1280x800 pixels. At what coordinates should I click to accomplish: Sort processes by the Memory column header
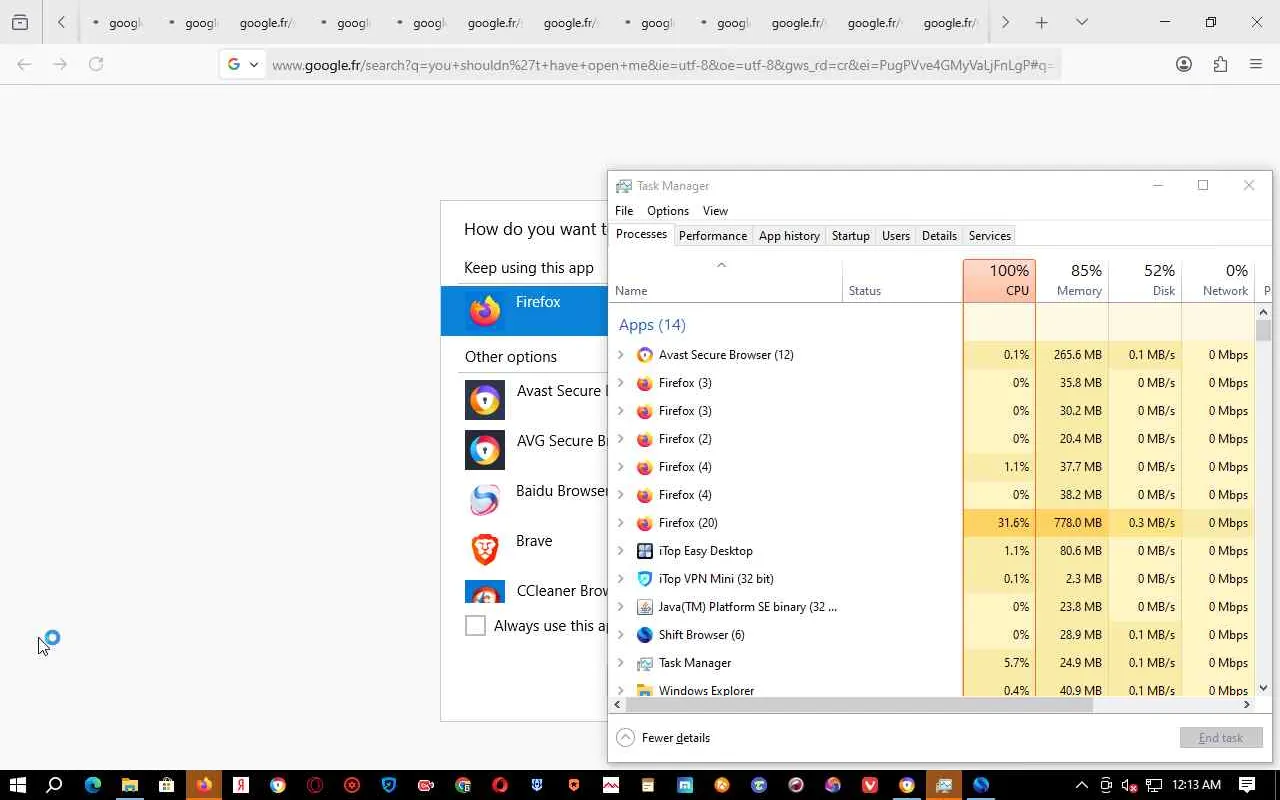(x=1072, y=281)
